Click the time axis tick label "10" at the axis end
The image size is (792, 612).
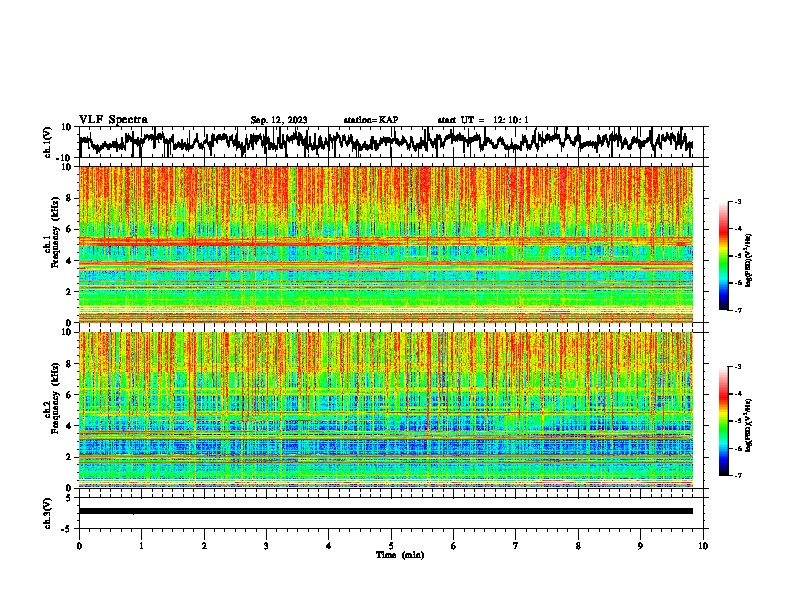[703, 546]
